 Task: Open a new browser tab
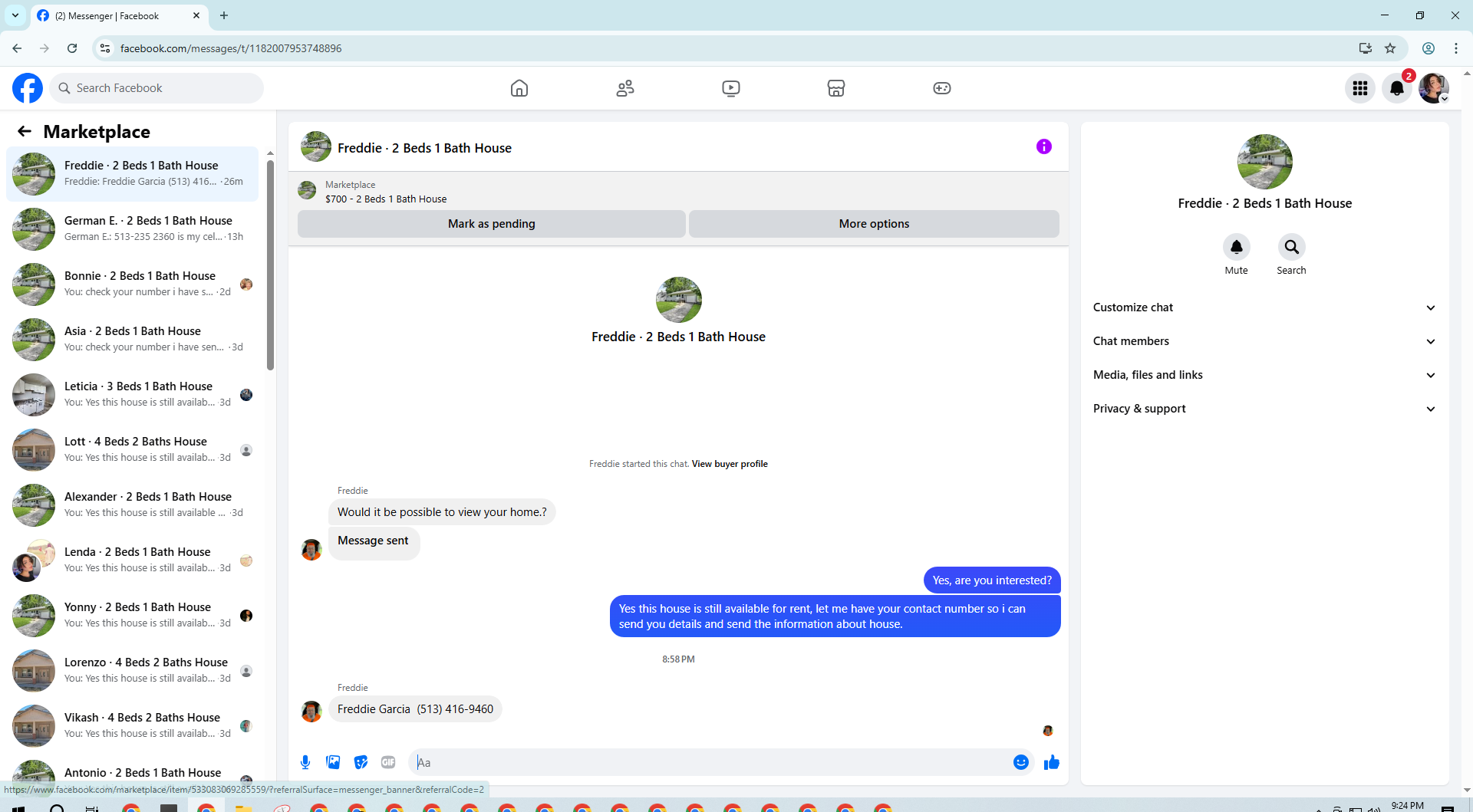[224, 15]
